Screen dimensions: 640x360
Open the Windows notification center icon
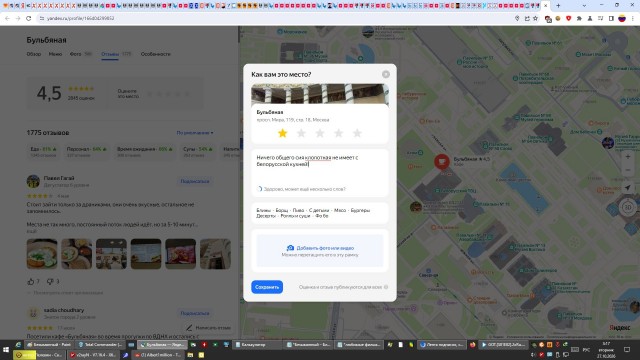click(627, 350)
